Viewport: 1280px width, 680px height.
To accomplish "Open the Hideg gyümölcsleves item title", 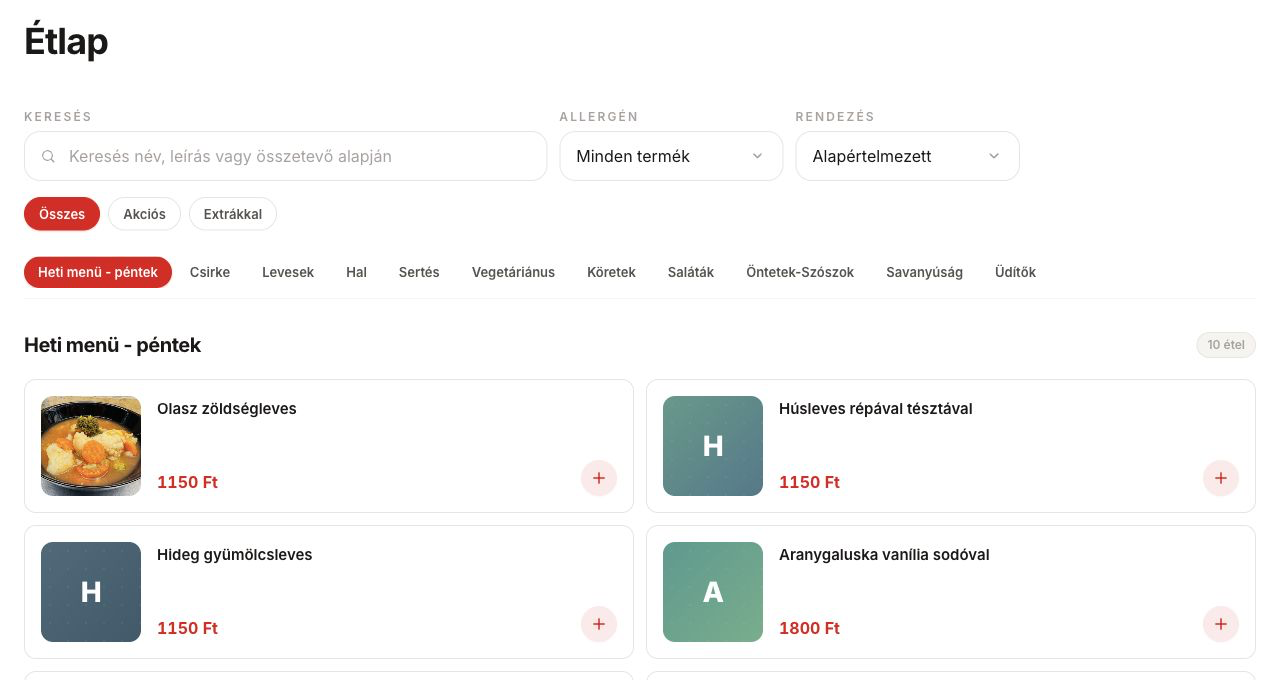I will 235,555.
